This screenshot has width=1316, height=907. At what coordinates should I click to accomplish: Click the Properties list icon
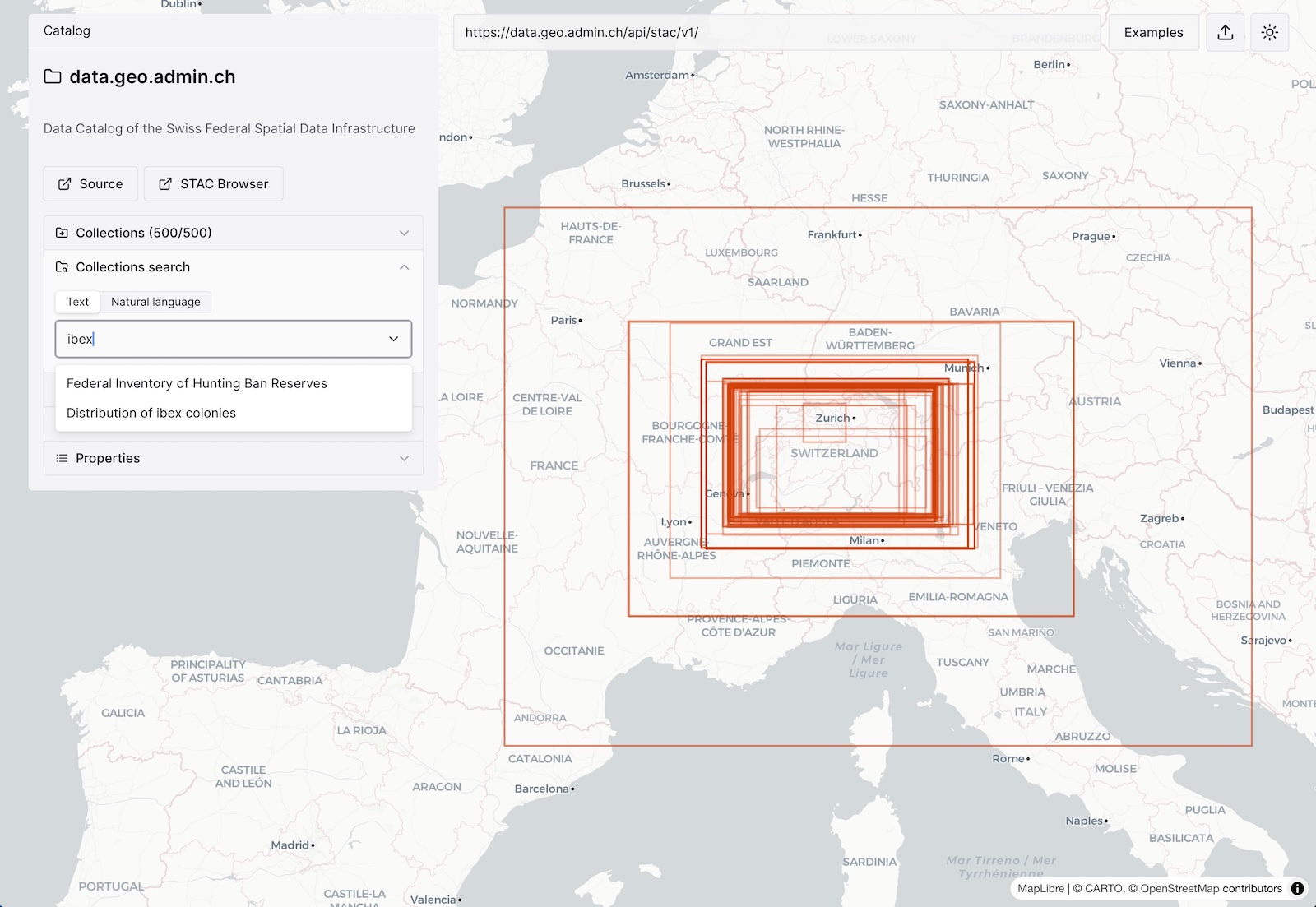coord(62,458)
